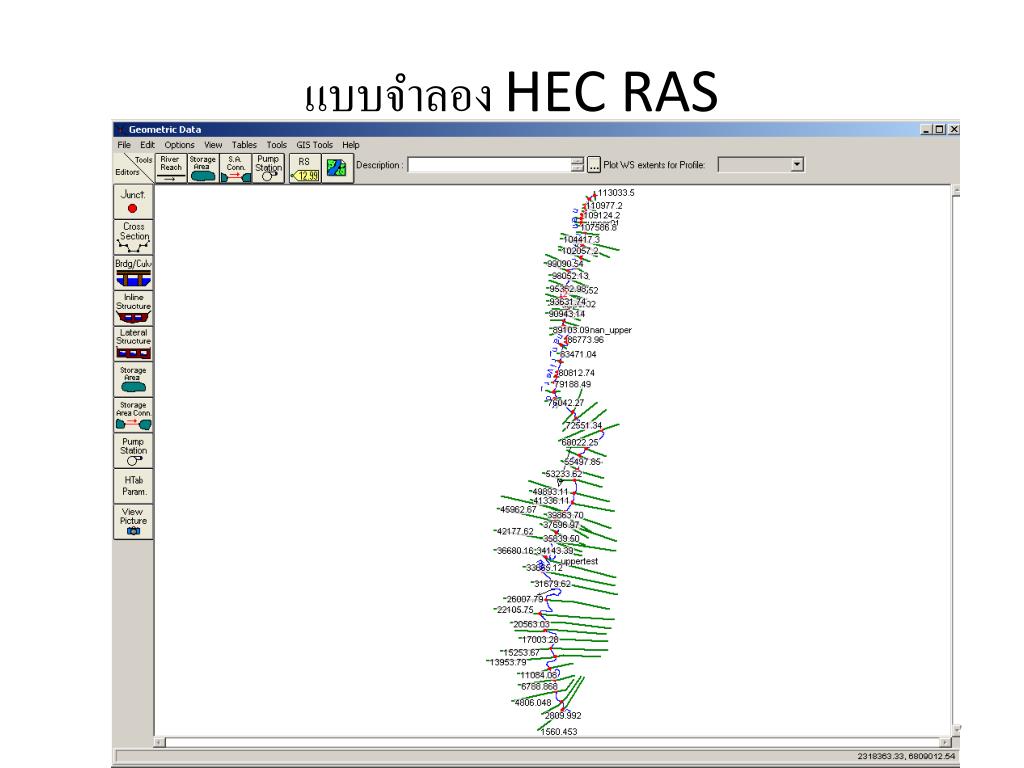This screenshot has height=768, width=1024.
Task: Select the S.A. Conn. tool
Action: (x=235, y=168)
